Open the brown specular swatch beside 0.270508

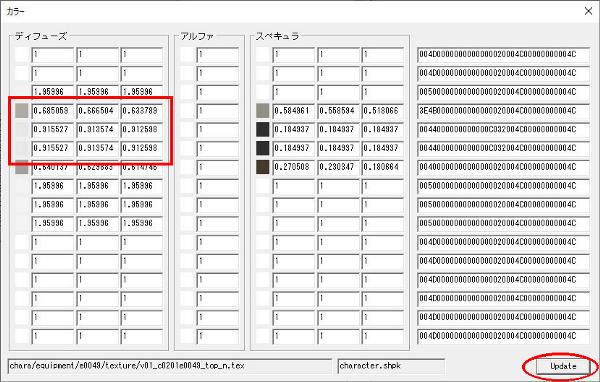point(262,167)
